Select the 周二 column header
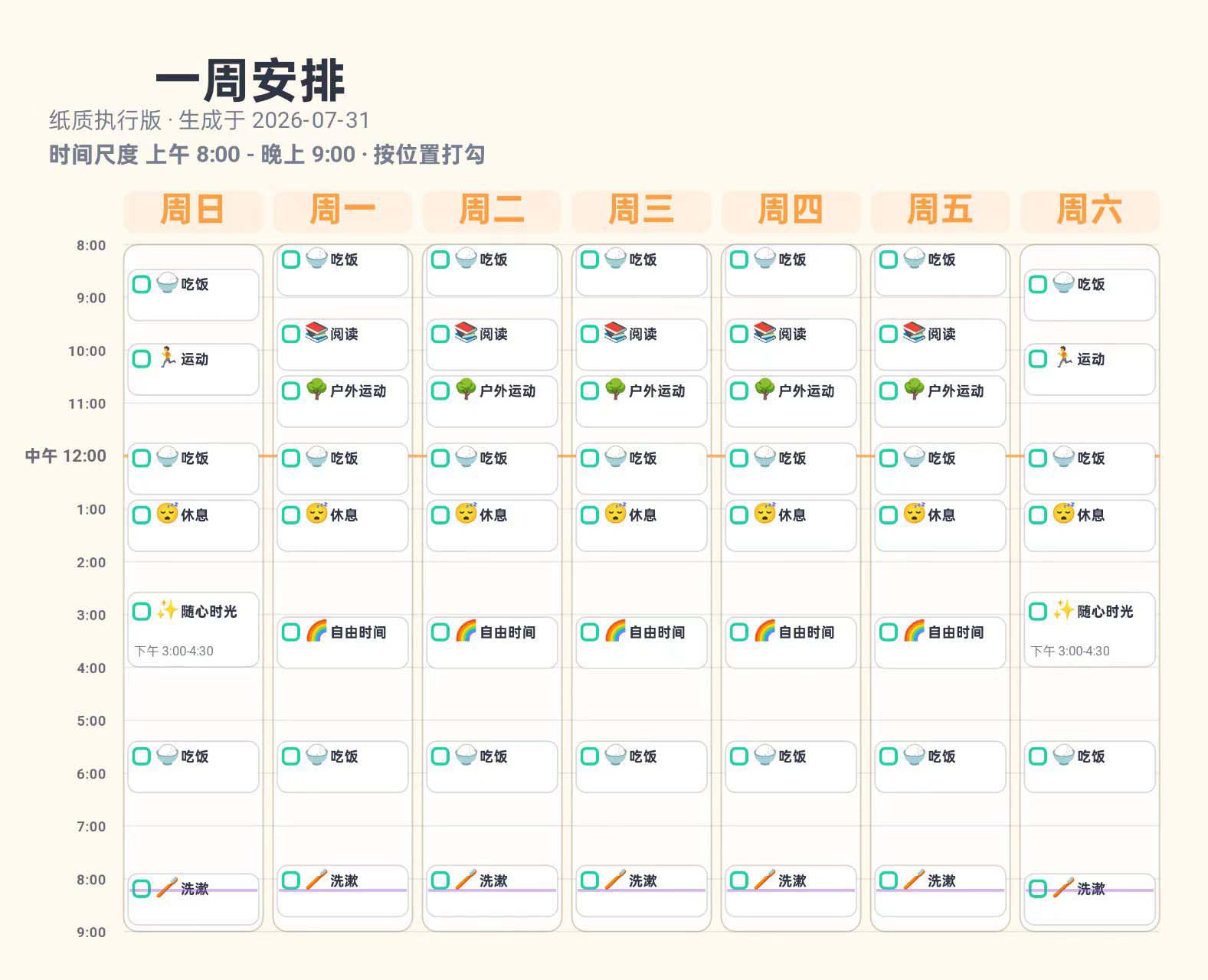This screenshot has height=980, width=1208. (x=492, y=210)
